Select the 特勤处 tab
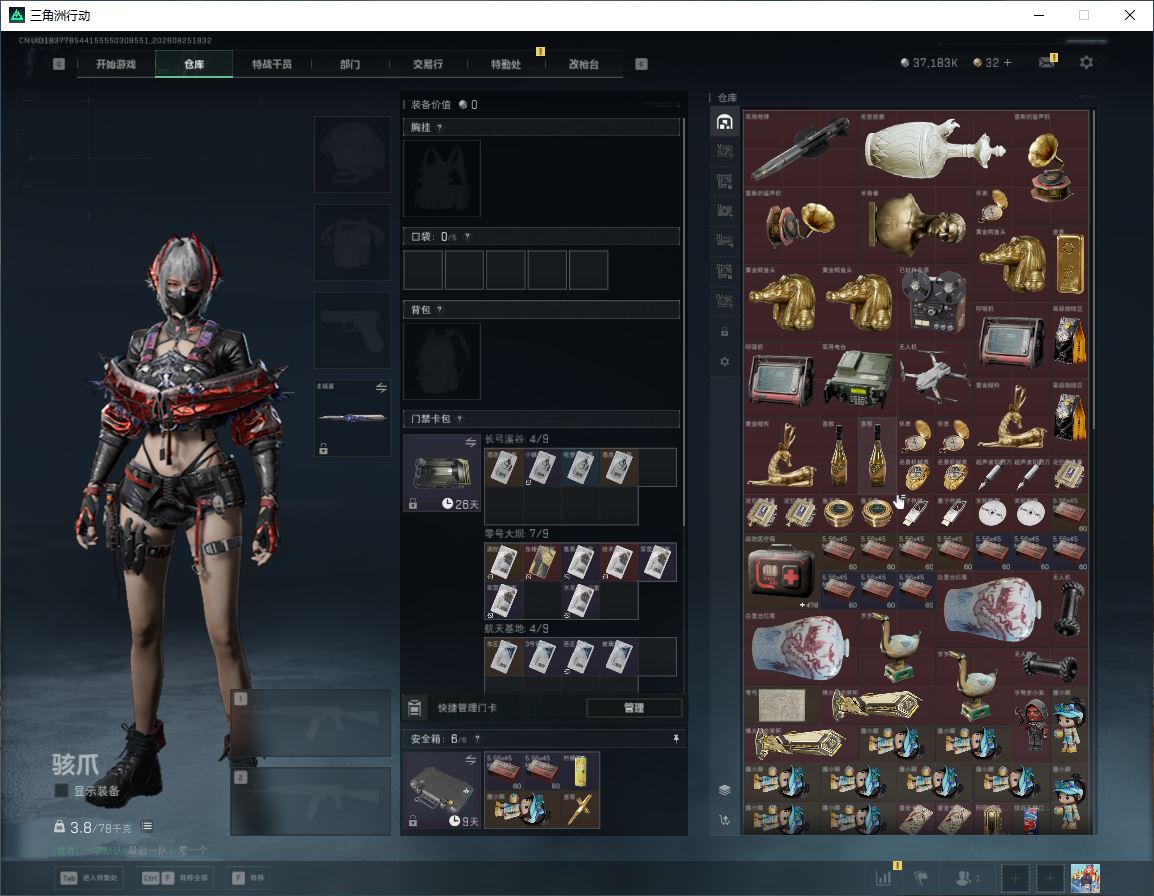This screenshot has width=1154, height=896. tap(506, 64)
